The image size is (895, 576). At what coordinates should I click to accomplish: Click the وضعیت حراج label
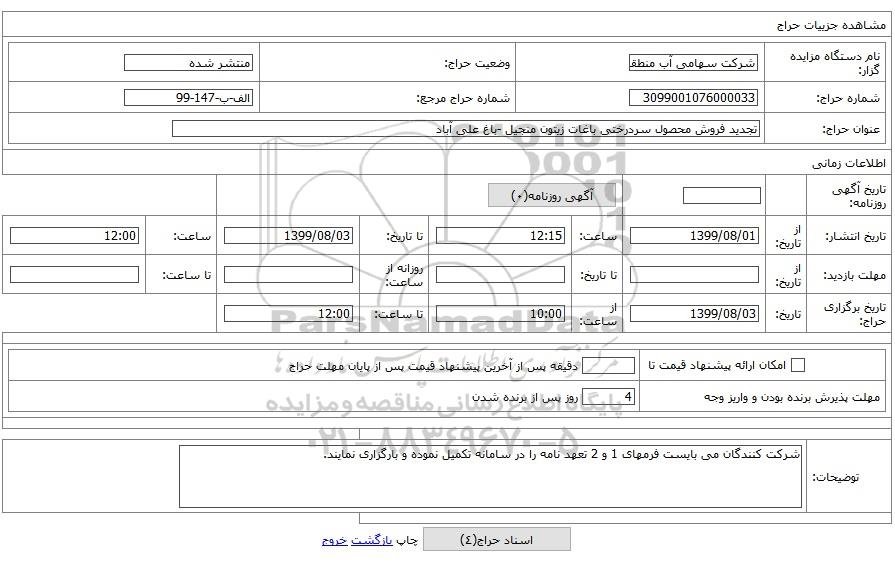(x=477, y=63)
